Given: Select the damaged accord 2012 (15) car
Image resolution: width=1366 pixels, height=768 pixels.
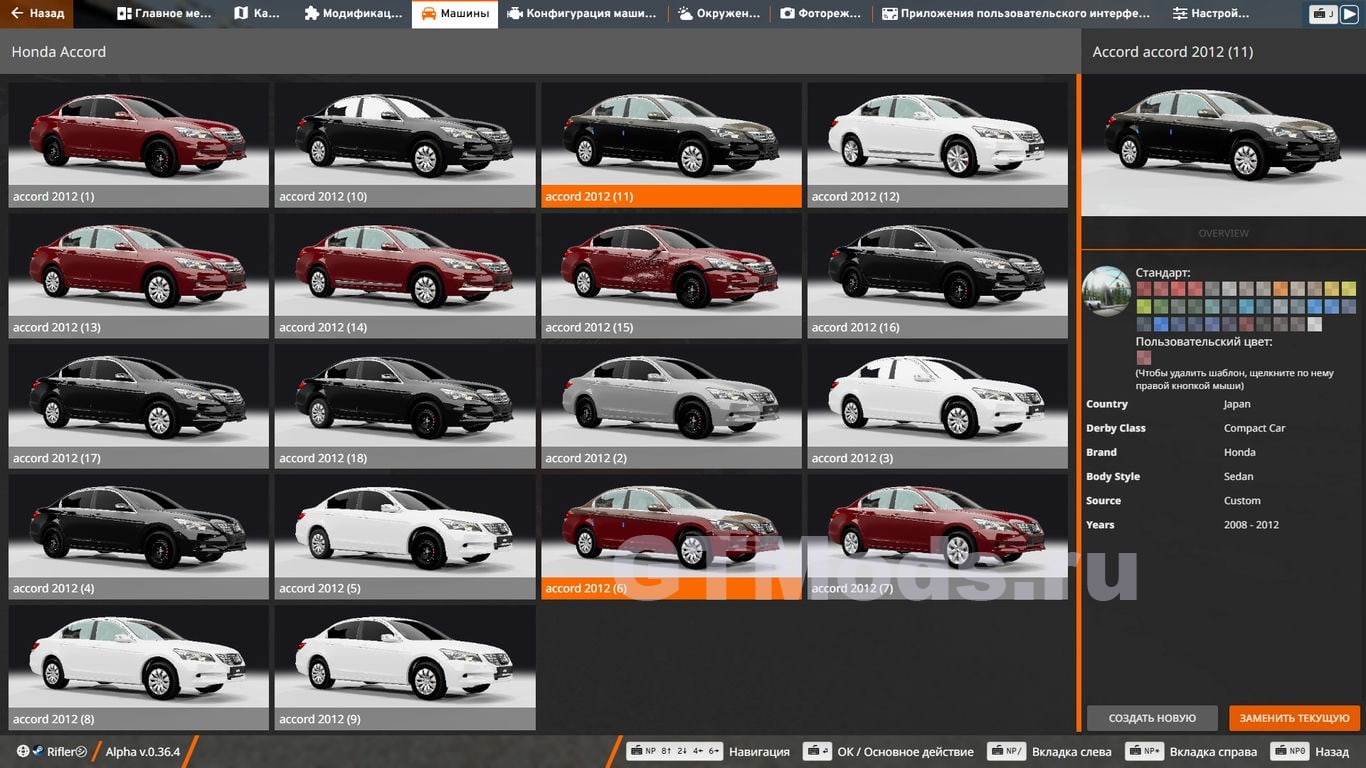Looking at the screenshot, I should coord(671,275).
